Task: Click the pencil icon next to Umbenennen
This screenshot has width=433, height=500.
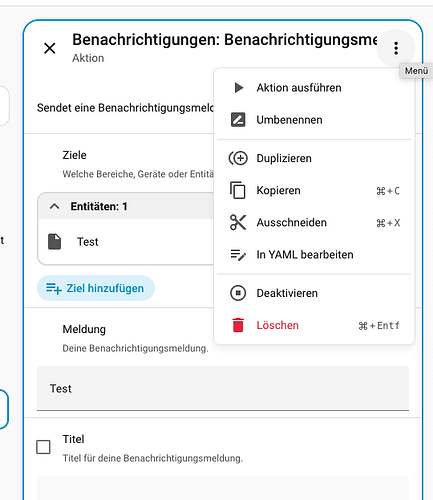Action: [x=238, y=120]
